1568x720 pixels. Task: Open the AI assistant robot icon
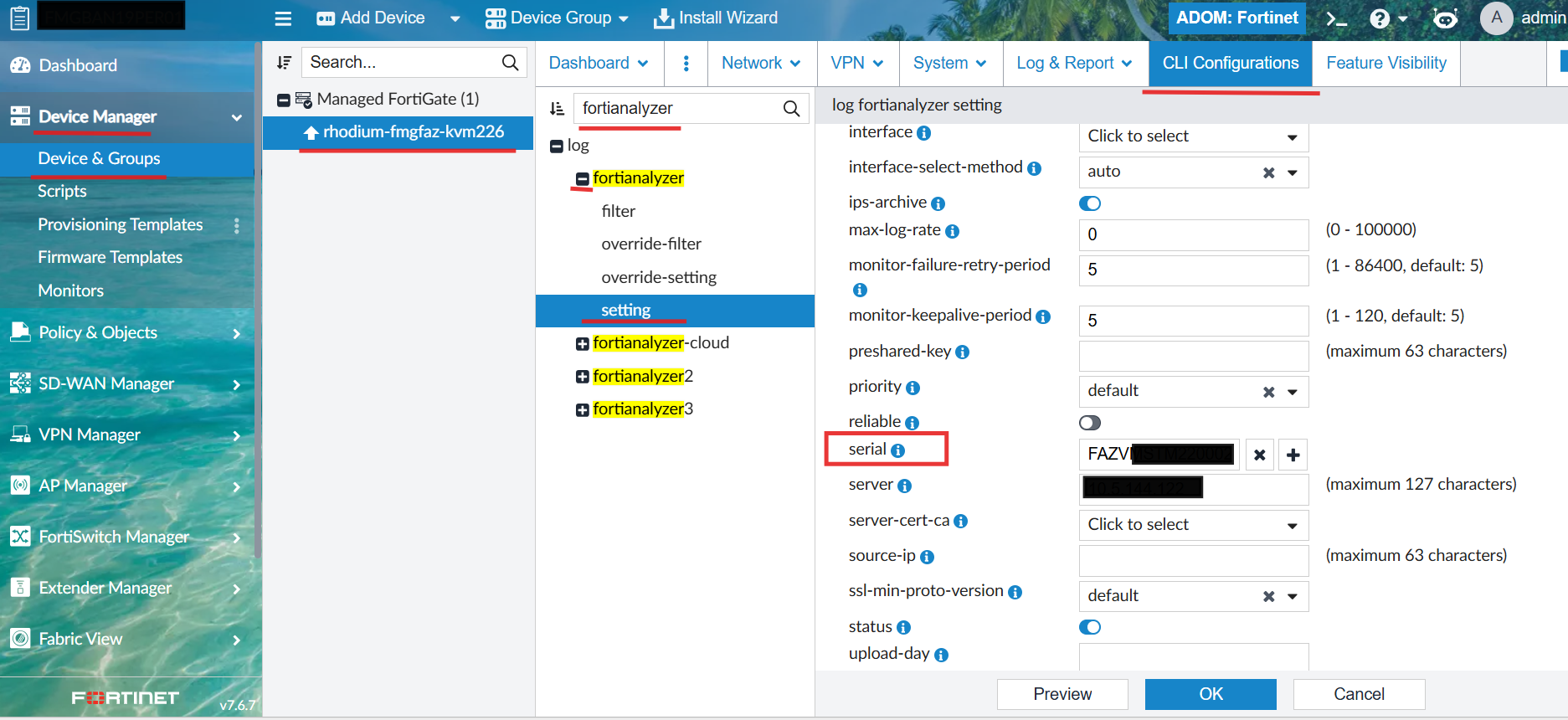click(x=1445, y=18)
